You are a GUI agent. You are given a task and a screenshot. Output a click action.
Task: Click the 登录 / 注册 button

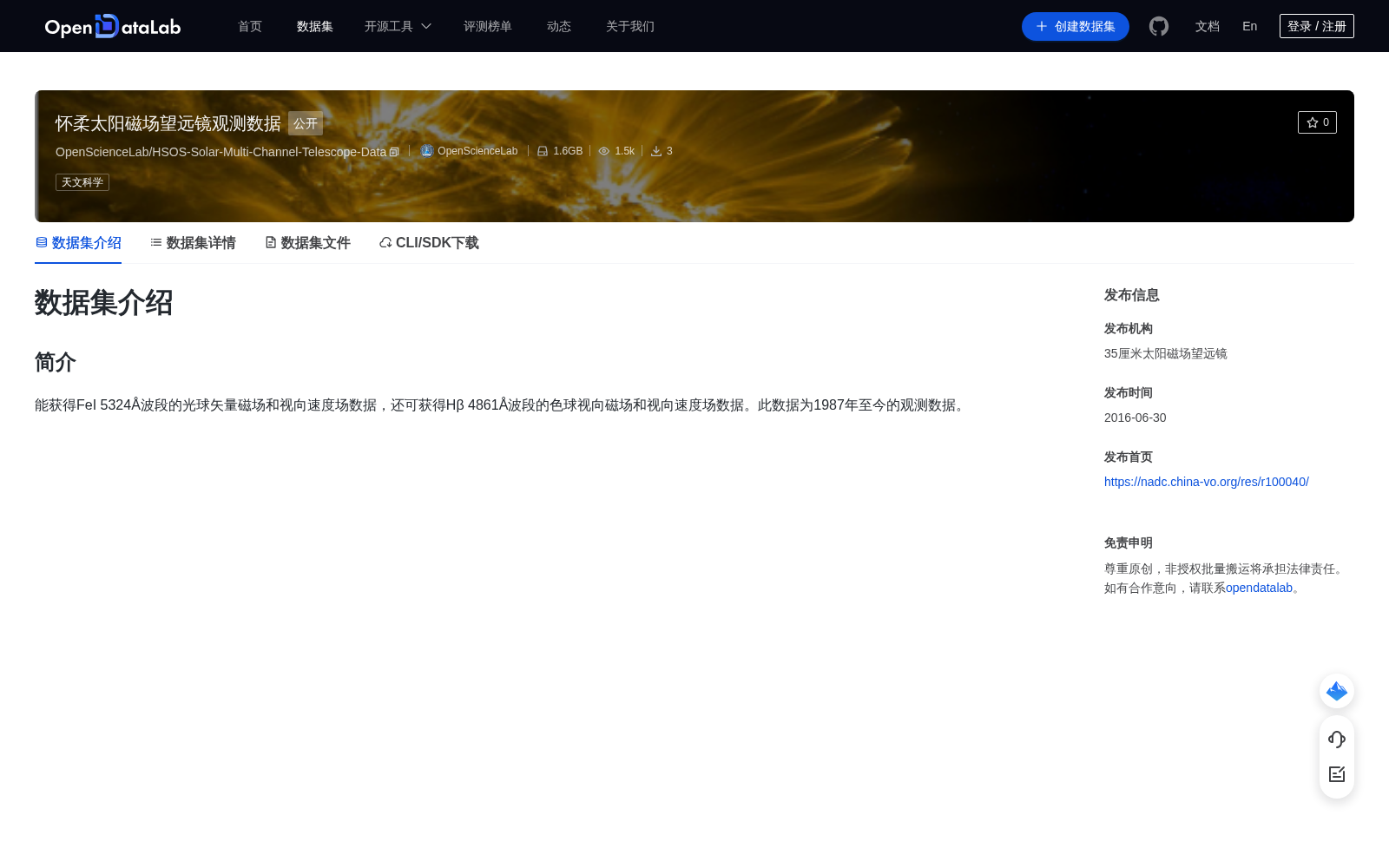tap(1317, 26)
